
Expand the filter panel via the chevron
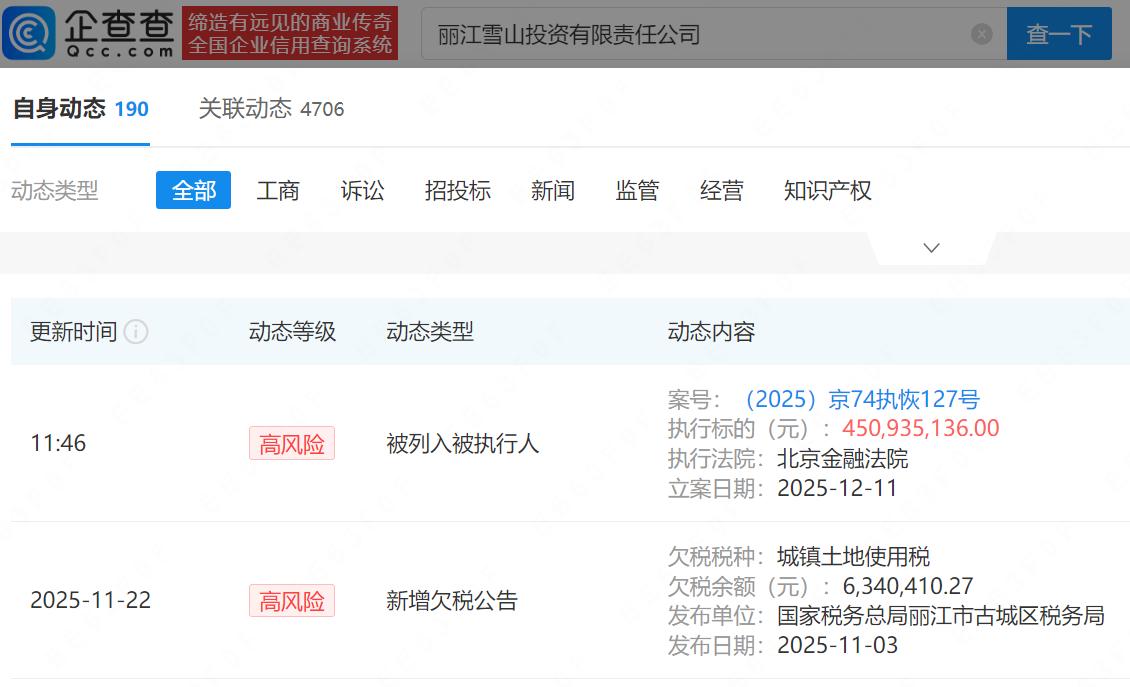point(931,246)
